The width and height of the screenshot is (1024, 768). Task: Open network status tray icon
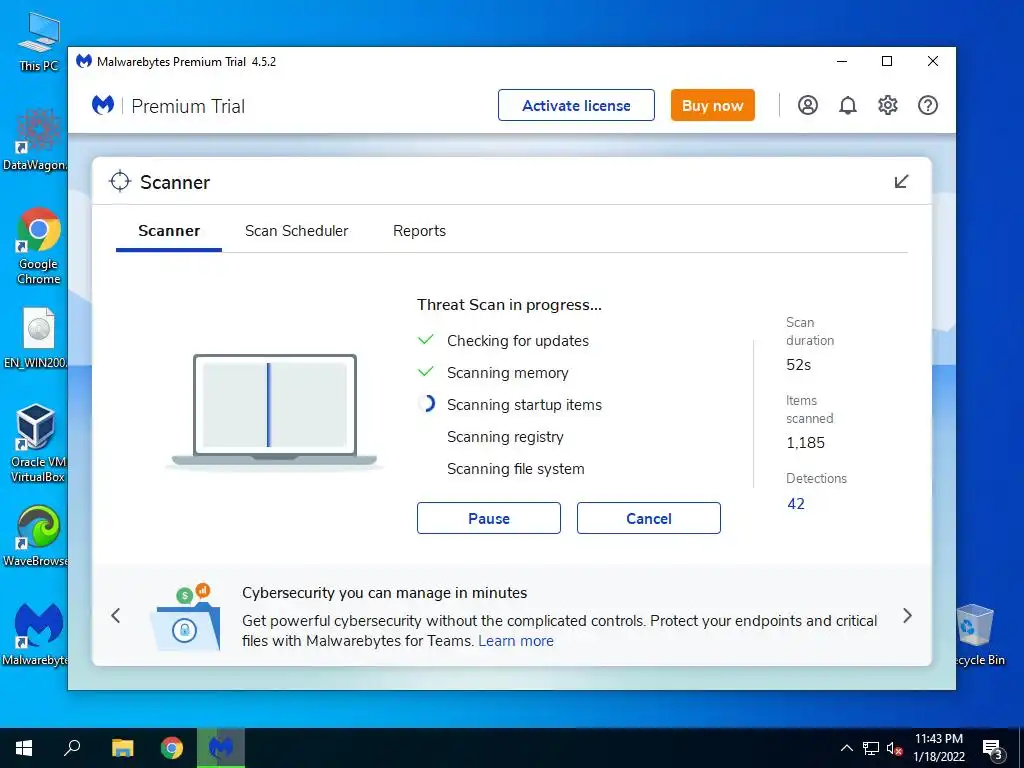(871, 748)
